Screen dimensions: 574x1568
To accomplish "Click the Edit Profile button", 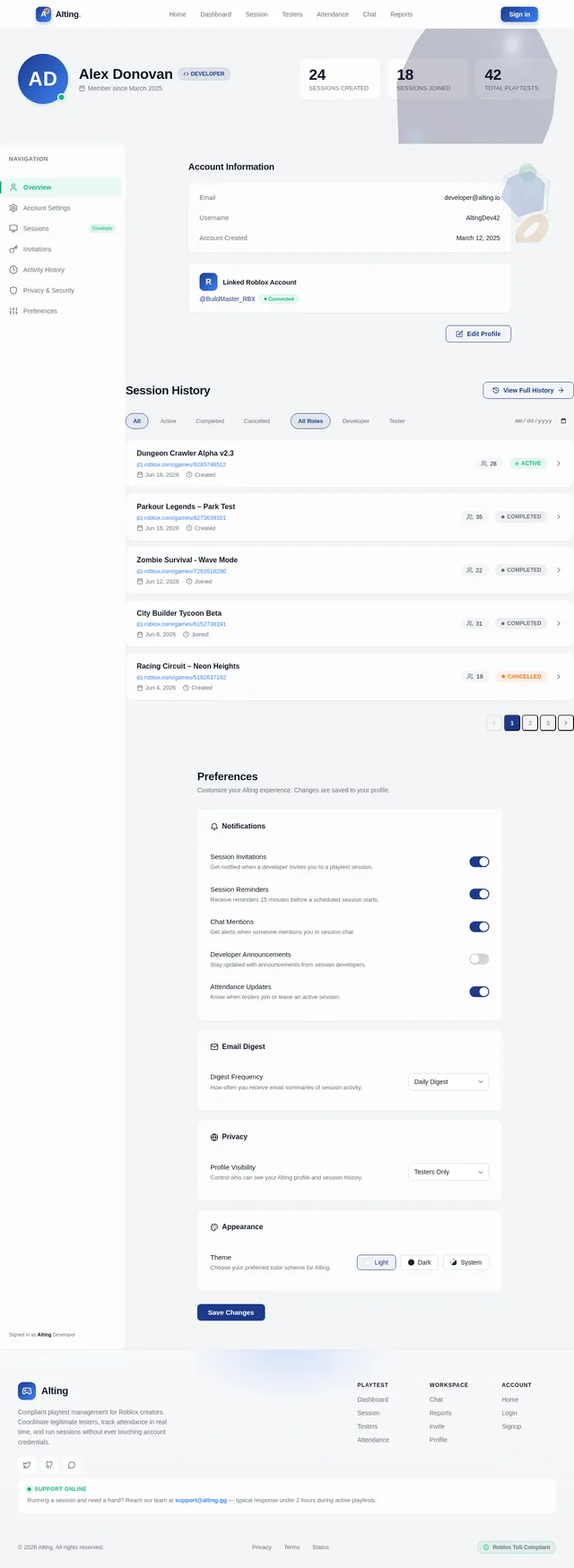I will (x=478, y=334).
